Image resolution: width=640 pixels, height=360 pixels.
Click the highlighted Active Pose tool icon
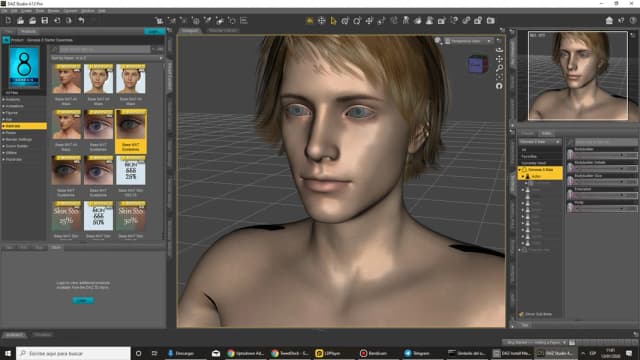[x=309, y=20]
